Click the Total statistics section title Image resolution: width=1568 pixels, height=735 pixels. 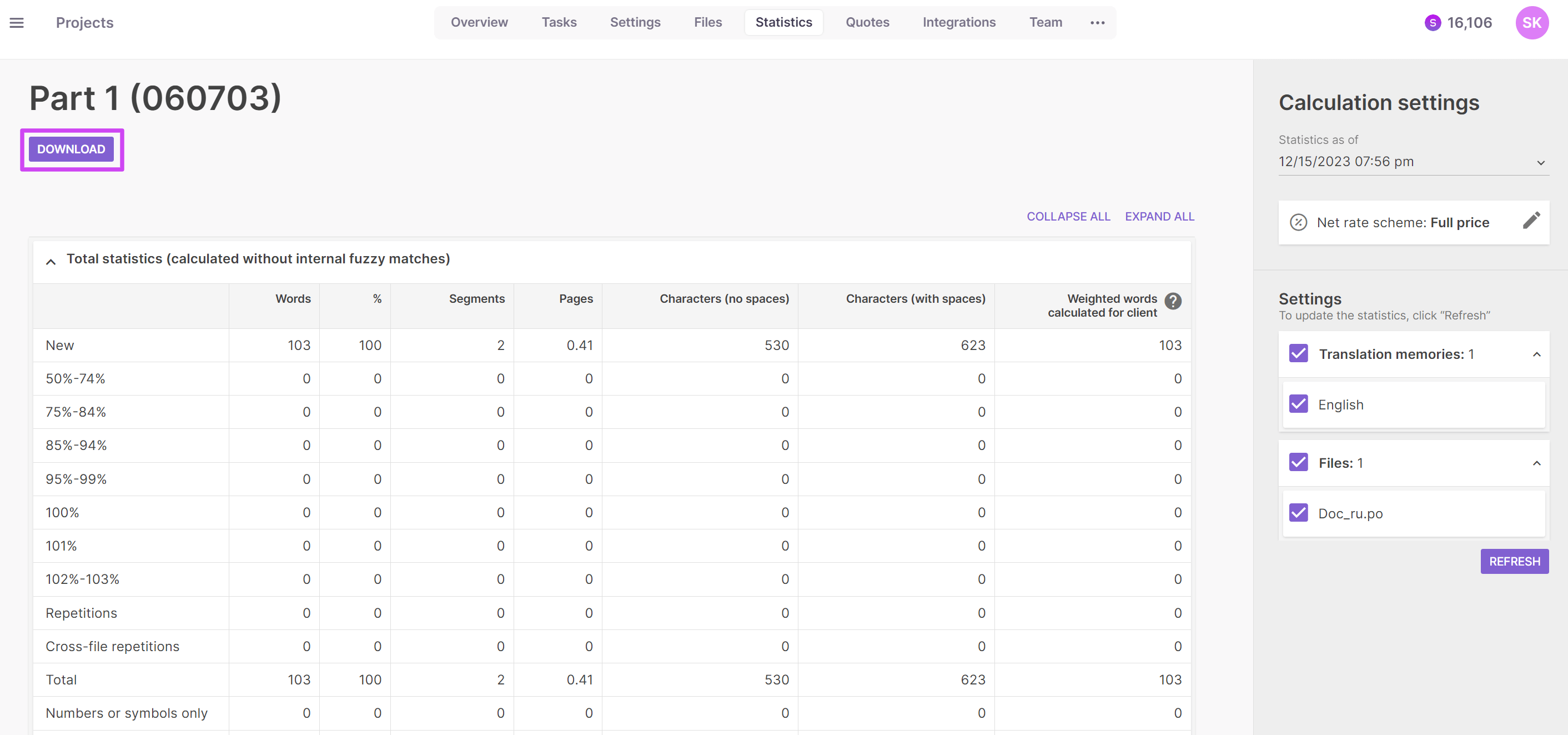pos(258,259)
